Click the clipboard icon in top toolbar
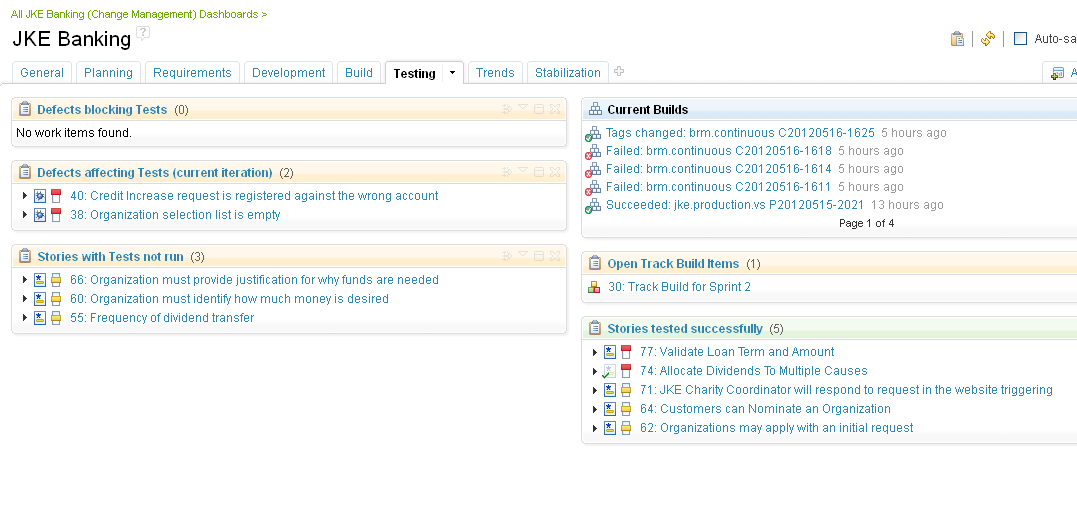Viewport: 1077px width, 526px height. 957,38
